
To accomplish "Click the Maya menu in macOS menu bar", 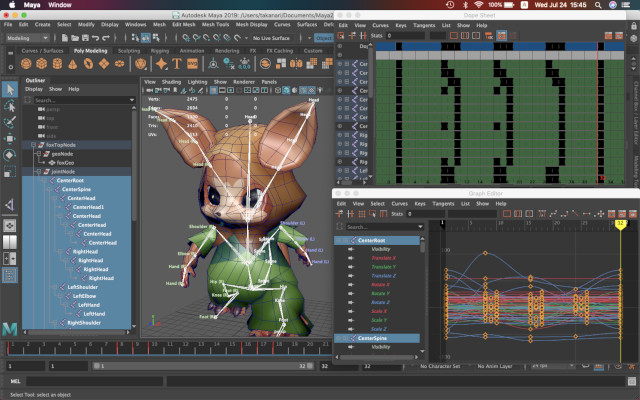I will pos(32,5).
